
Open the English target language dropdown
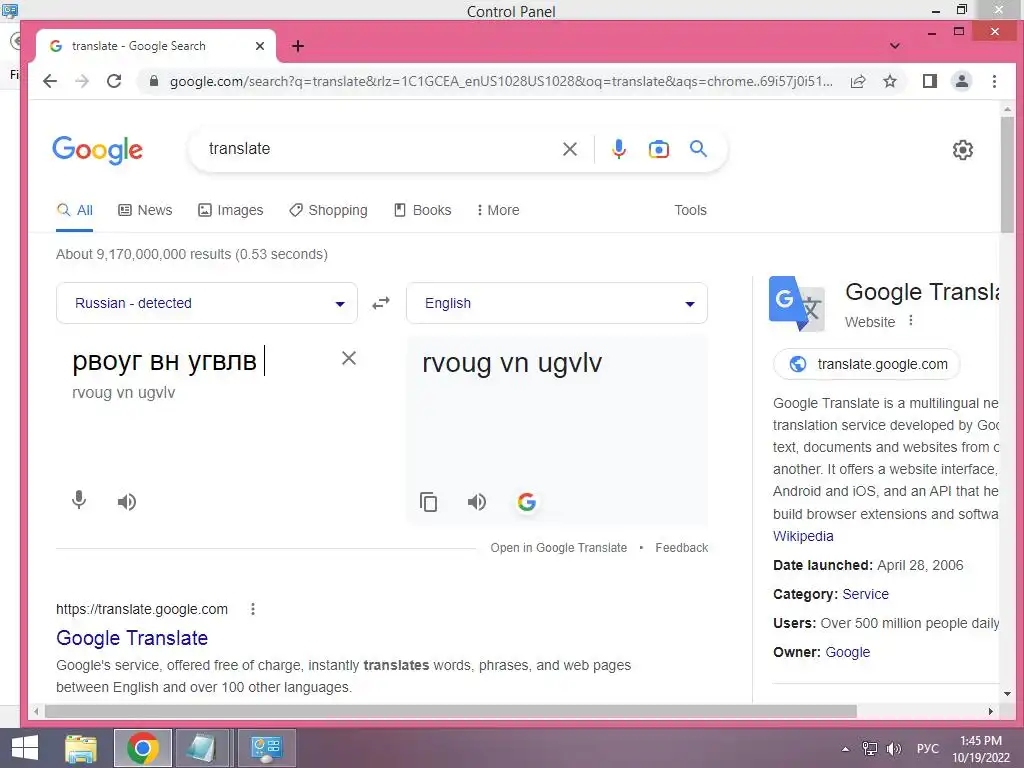coord(557,303)
